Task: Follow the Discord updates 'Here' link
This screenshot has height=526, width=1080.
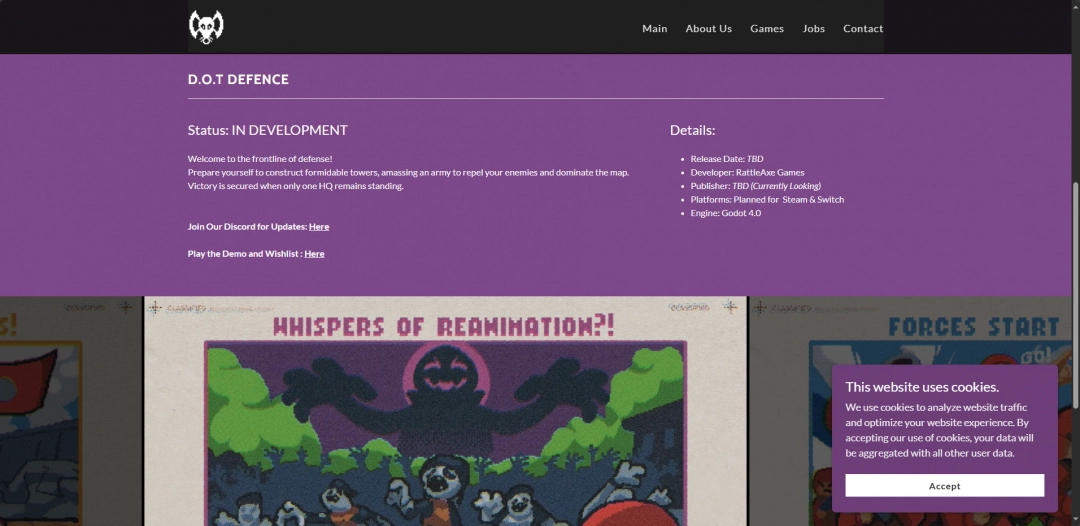Action: [x=319, y=227]
